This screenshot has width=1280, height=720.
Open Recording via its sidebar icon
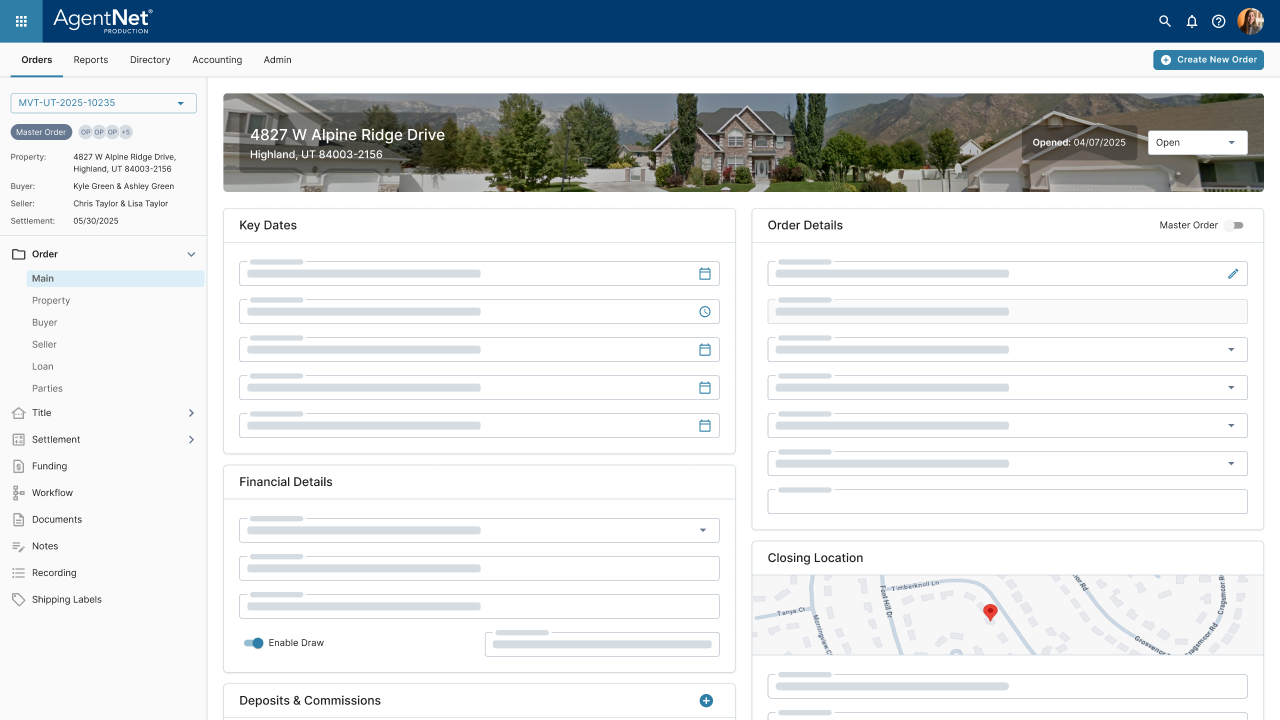(x=19, y=573)
